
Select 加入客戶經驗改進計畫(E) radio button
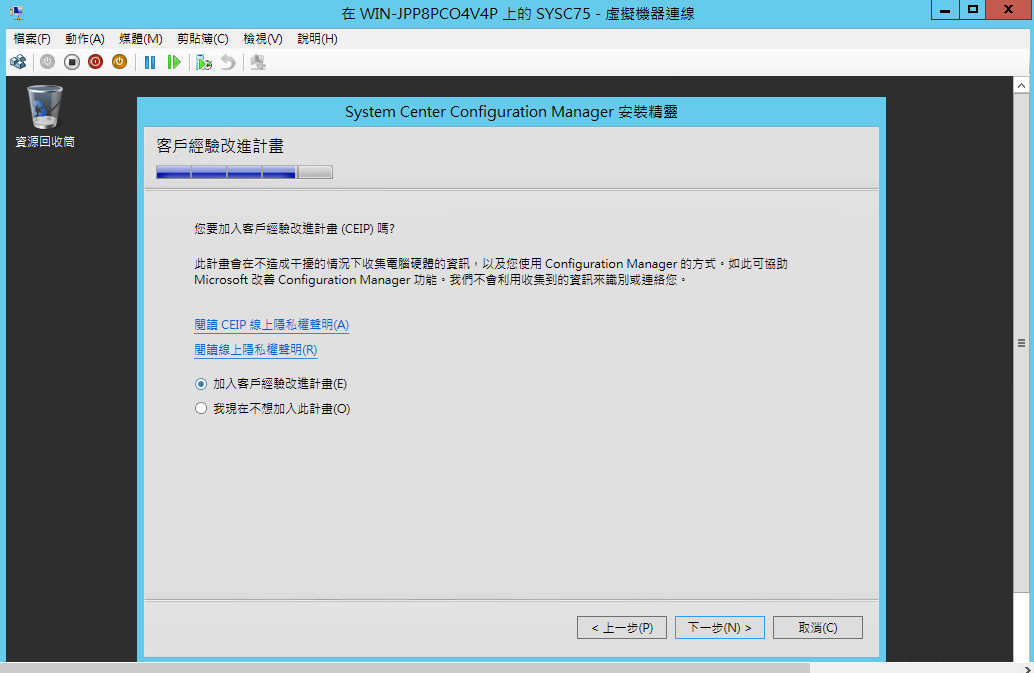(x=201, y=384)
